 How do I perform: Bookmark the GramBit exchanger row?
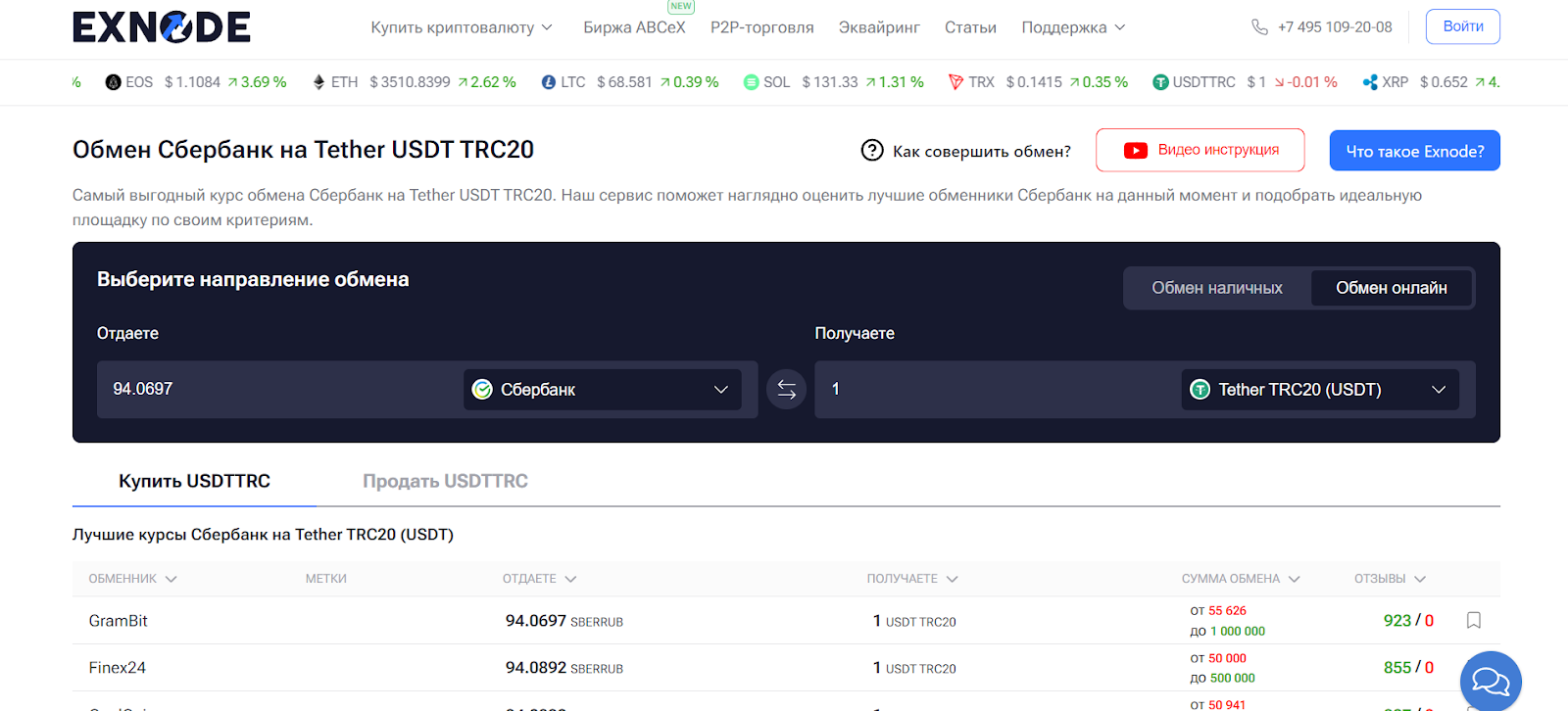click(1474, 620)
